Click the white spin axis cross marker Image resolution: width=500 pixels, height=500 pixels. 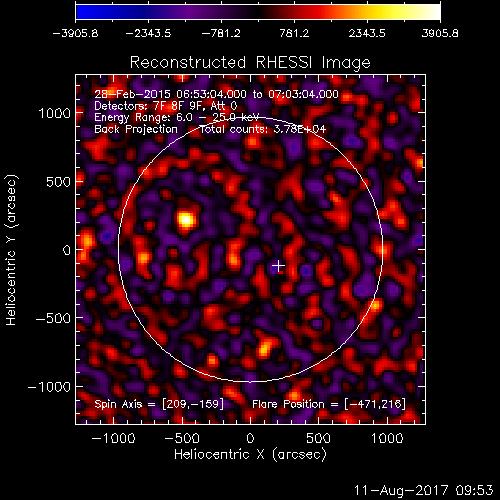point(279,266)
